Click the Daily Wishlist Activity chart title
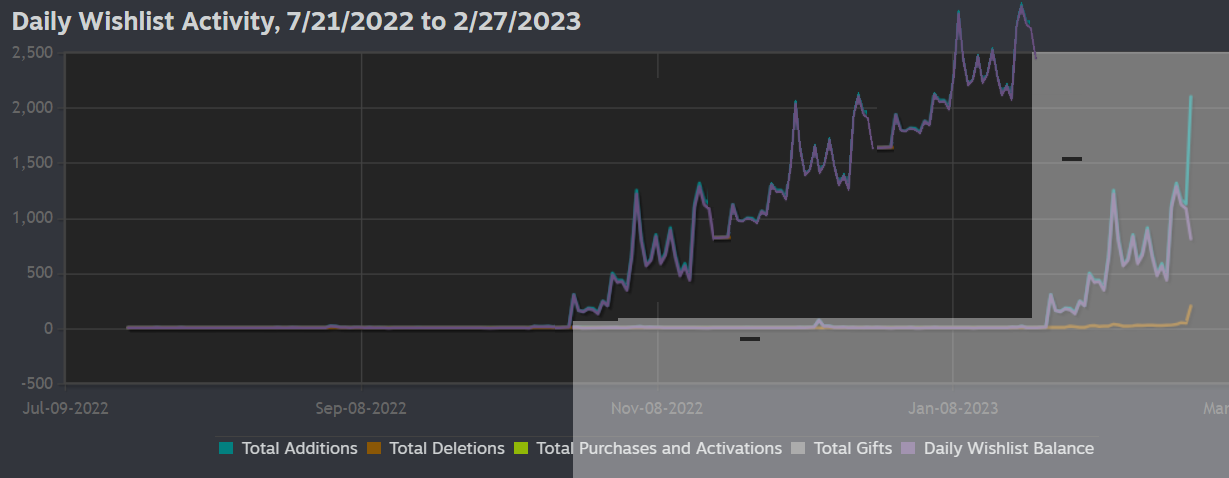 [296, 21]
